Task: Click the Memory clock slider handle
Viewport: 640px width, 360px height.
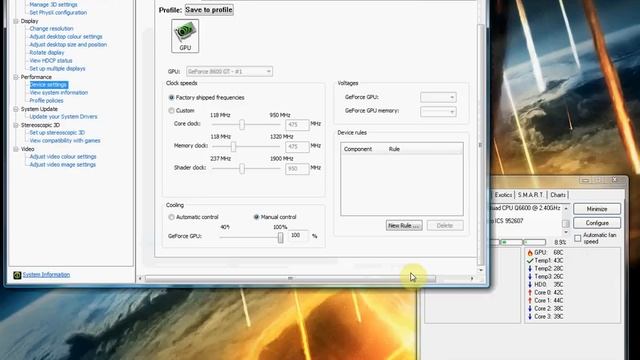Action: 233,147
